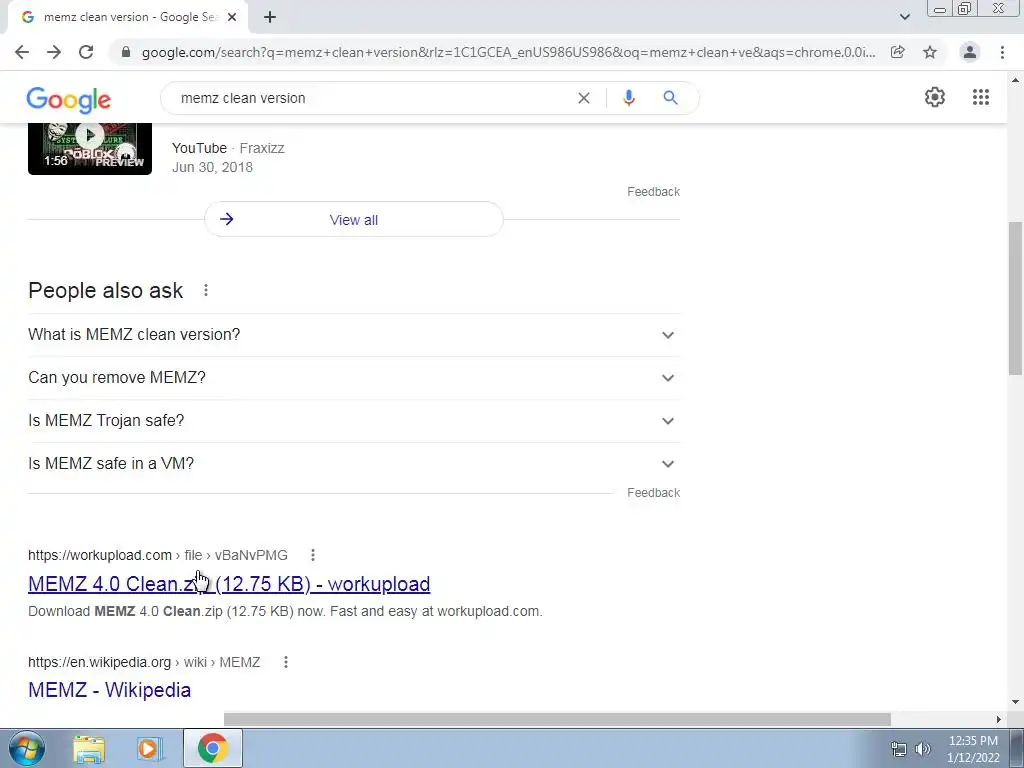Select the Chrome taskbar button
The height and width of the screenshot is (768, 1024).
pos(213,748)
